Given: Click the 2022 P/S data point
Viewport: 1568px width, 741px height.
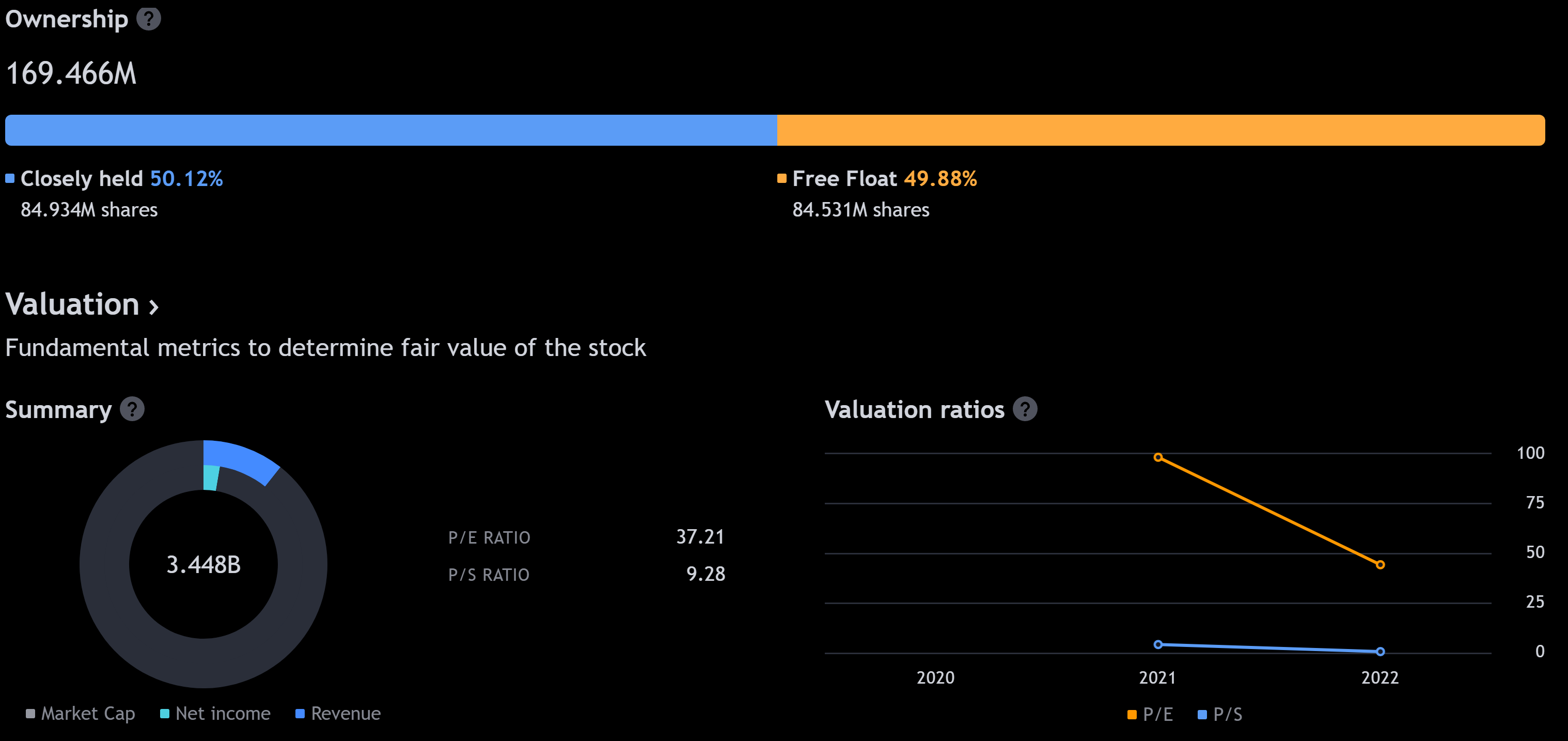Looking at the screenshot, I should [1380, 652].
